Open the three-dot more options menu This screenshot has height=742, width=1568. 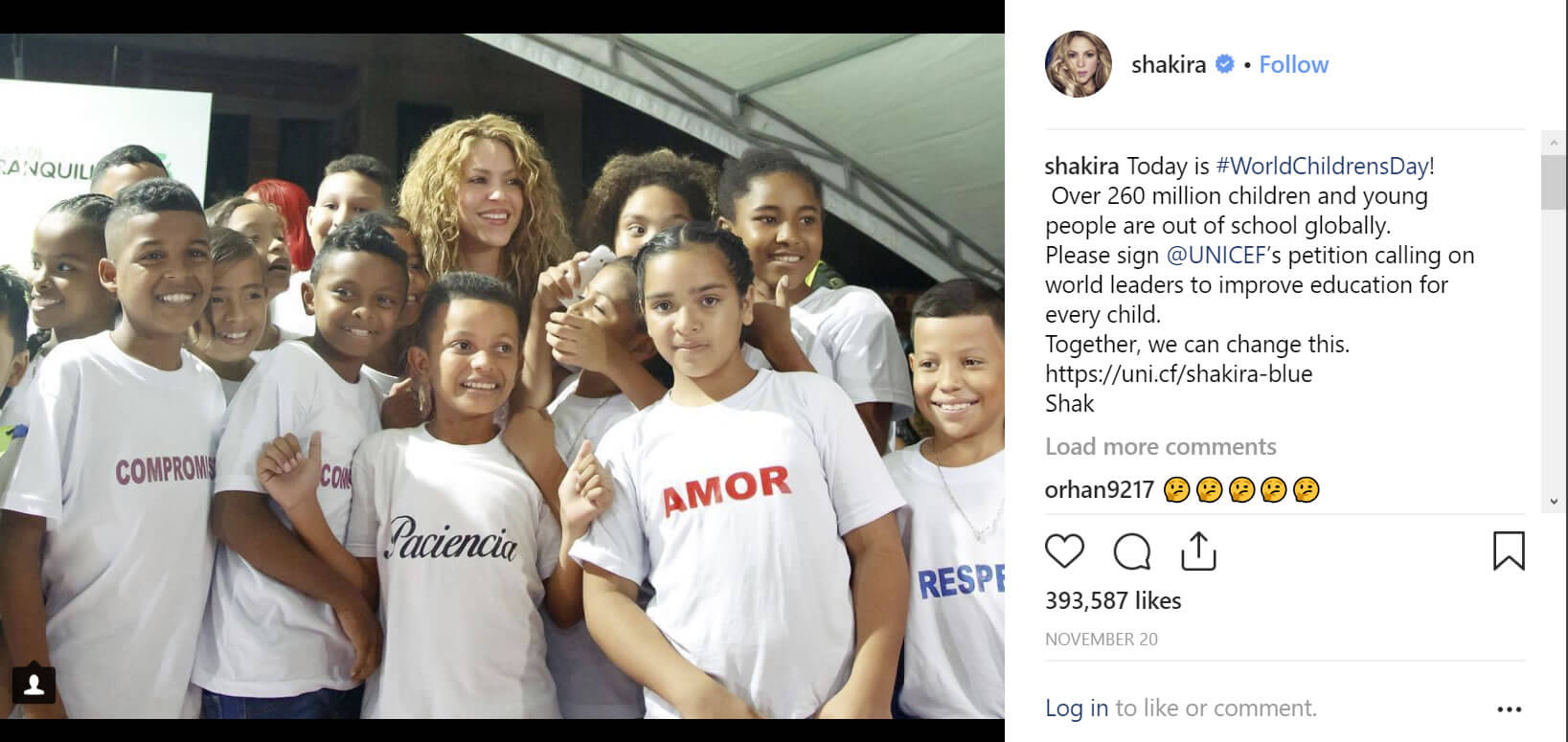pos(1509,709)
